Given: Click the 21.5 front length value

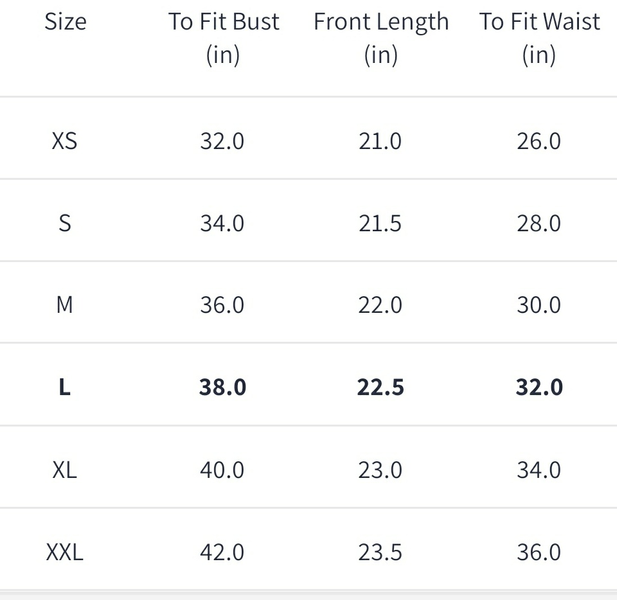Looking at the screenshot, I should click(380, 223).
